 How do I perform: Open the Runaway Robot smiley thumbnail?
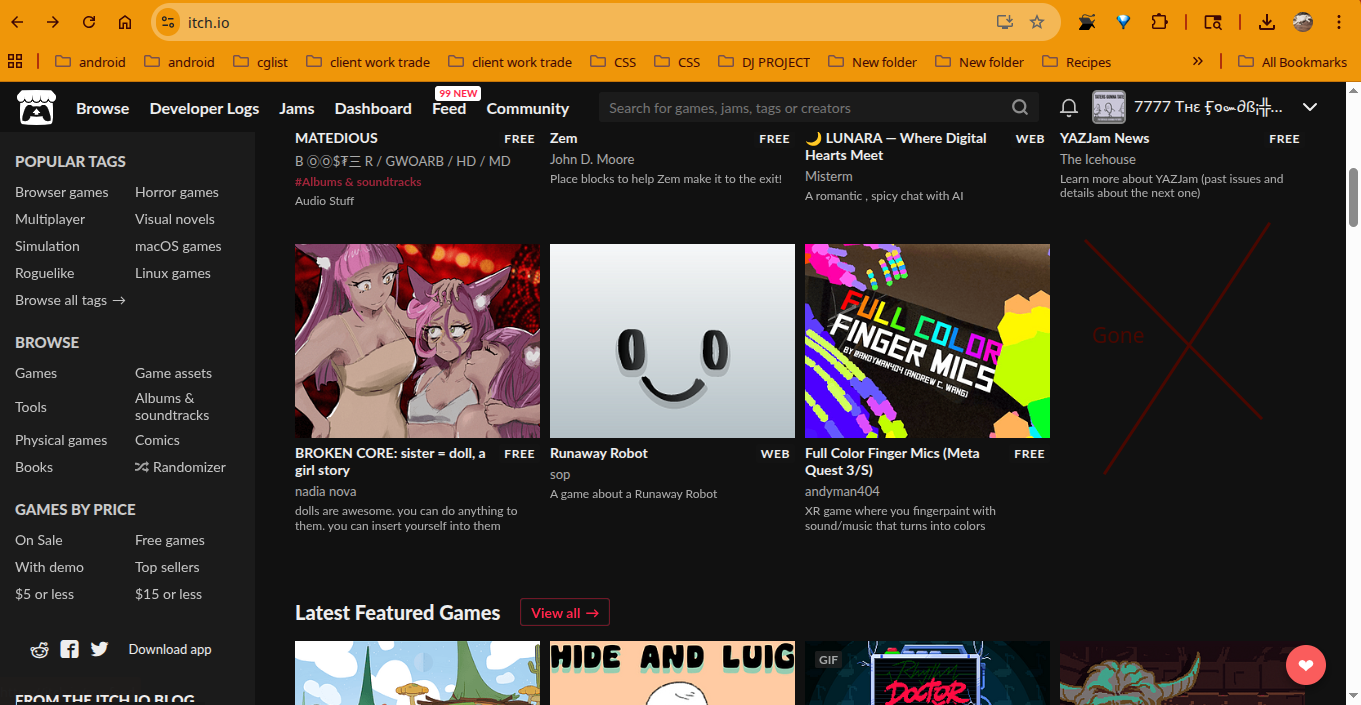pos(672,341)
